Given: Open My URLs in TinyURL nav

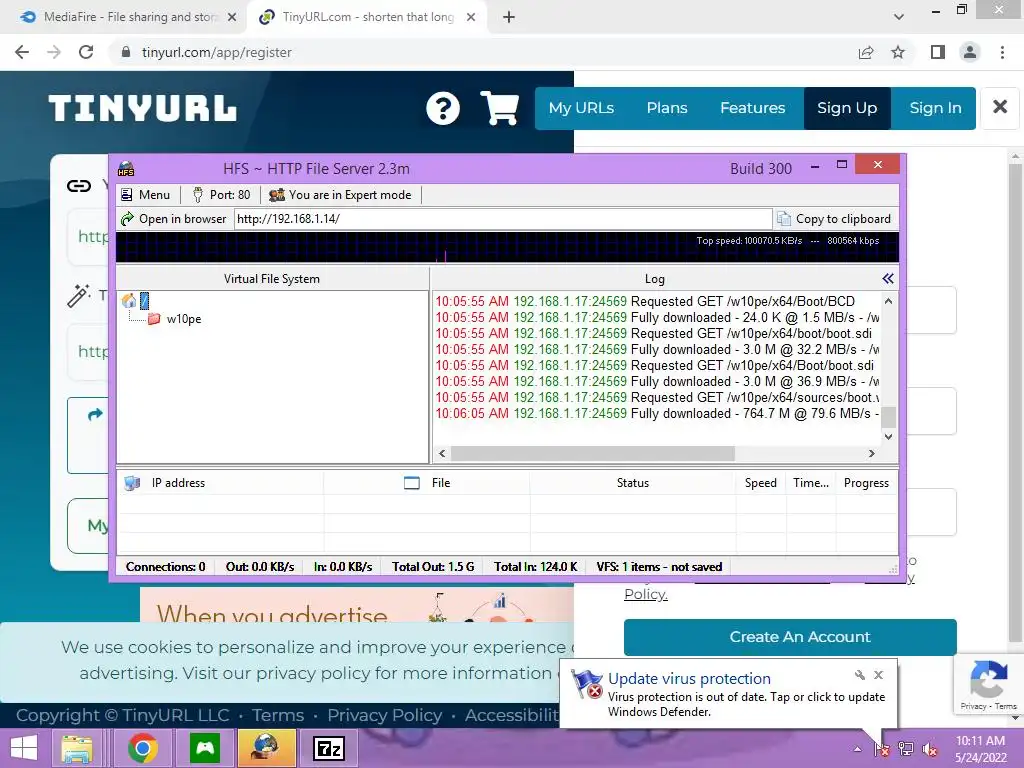Looking at the screenshot, I should coord(581,108).
